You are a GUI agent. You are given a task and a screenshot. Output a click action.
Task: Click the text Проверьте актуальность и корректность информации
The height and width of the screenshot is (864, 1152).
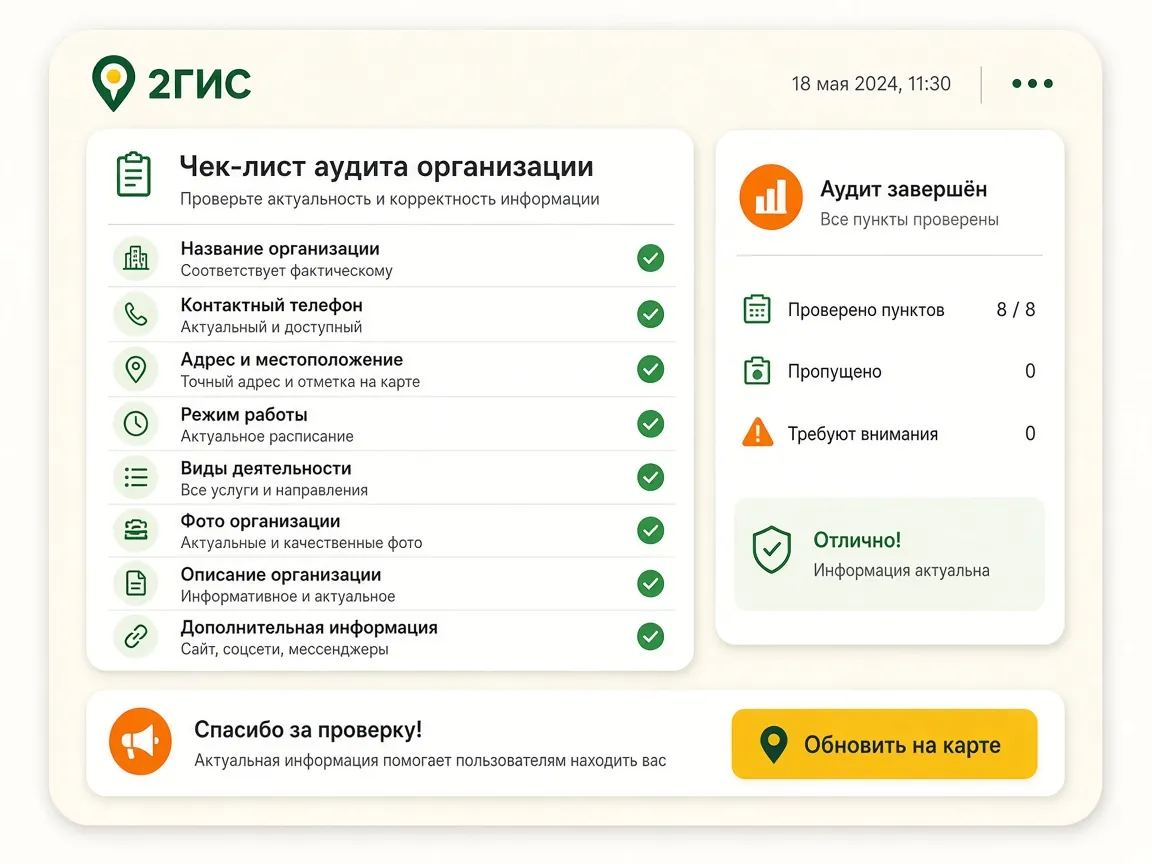tap(389, 199)
